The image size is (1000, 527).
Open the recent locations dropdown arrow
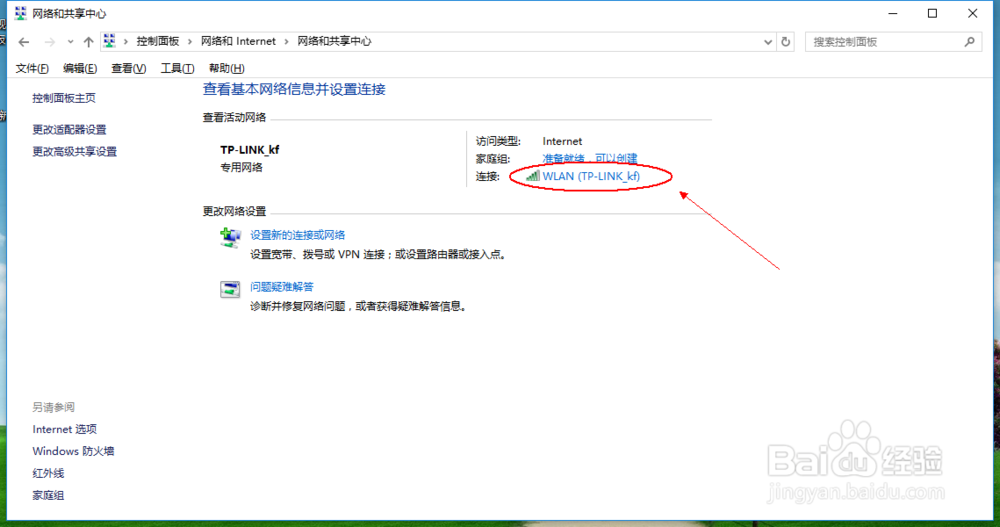[70, 42]
